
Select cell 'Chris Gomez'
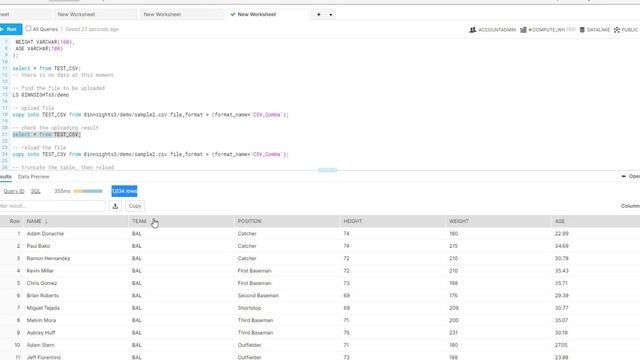(42, 283)
